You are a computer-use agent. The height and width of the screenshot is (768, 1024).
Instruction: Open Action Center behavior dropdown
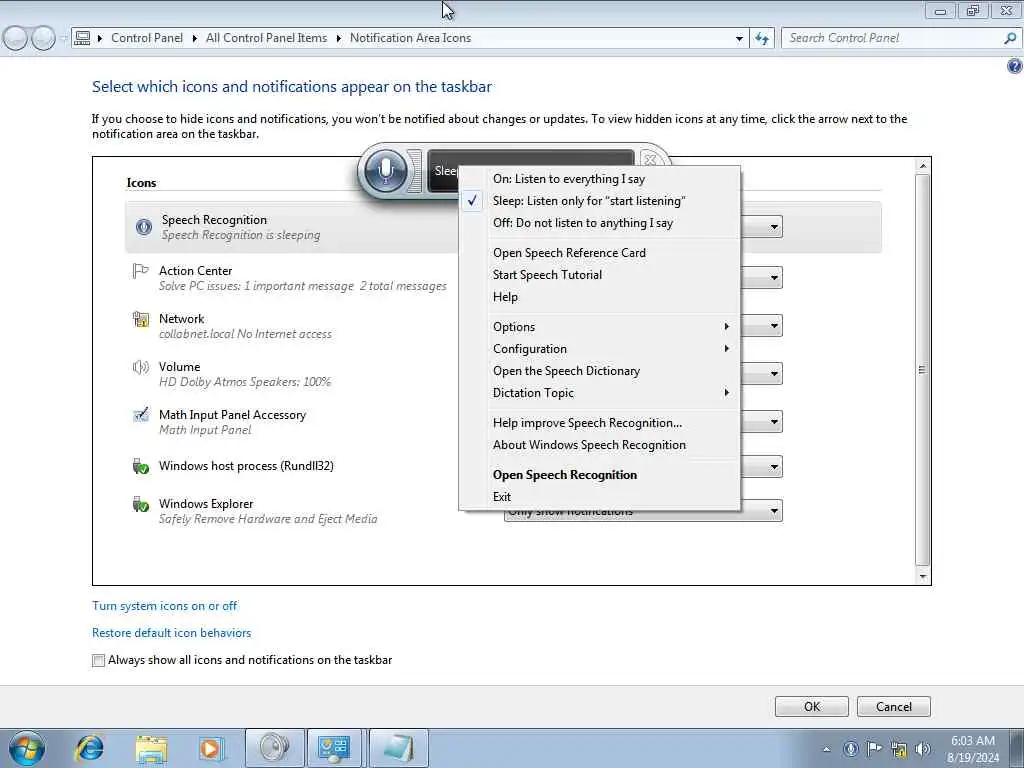[x=774, y=278]
